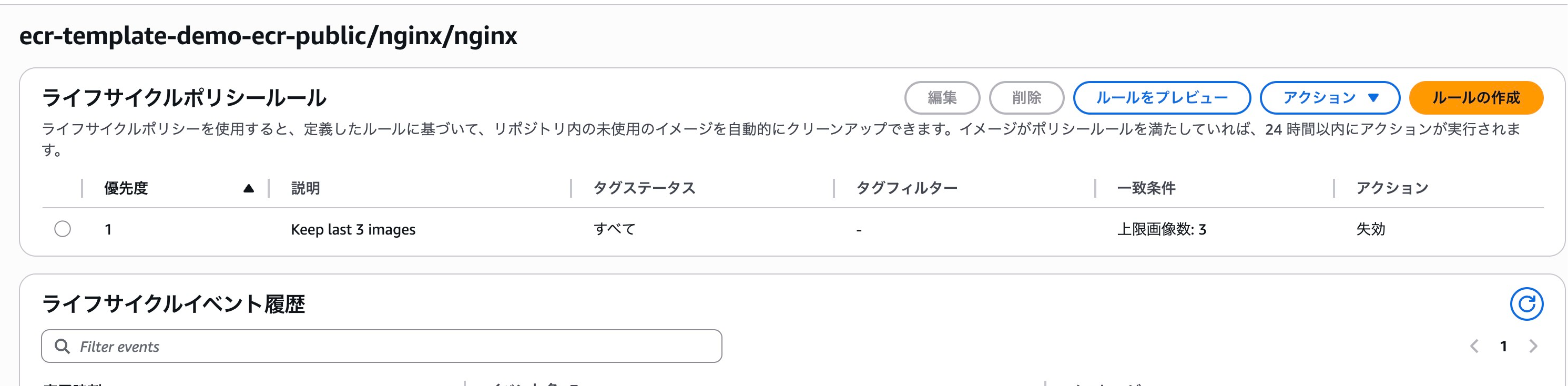1568x386 pixels.
Task: Click the sort triangle on 優先度 column
Action: point(249,188)
